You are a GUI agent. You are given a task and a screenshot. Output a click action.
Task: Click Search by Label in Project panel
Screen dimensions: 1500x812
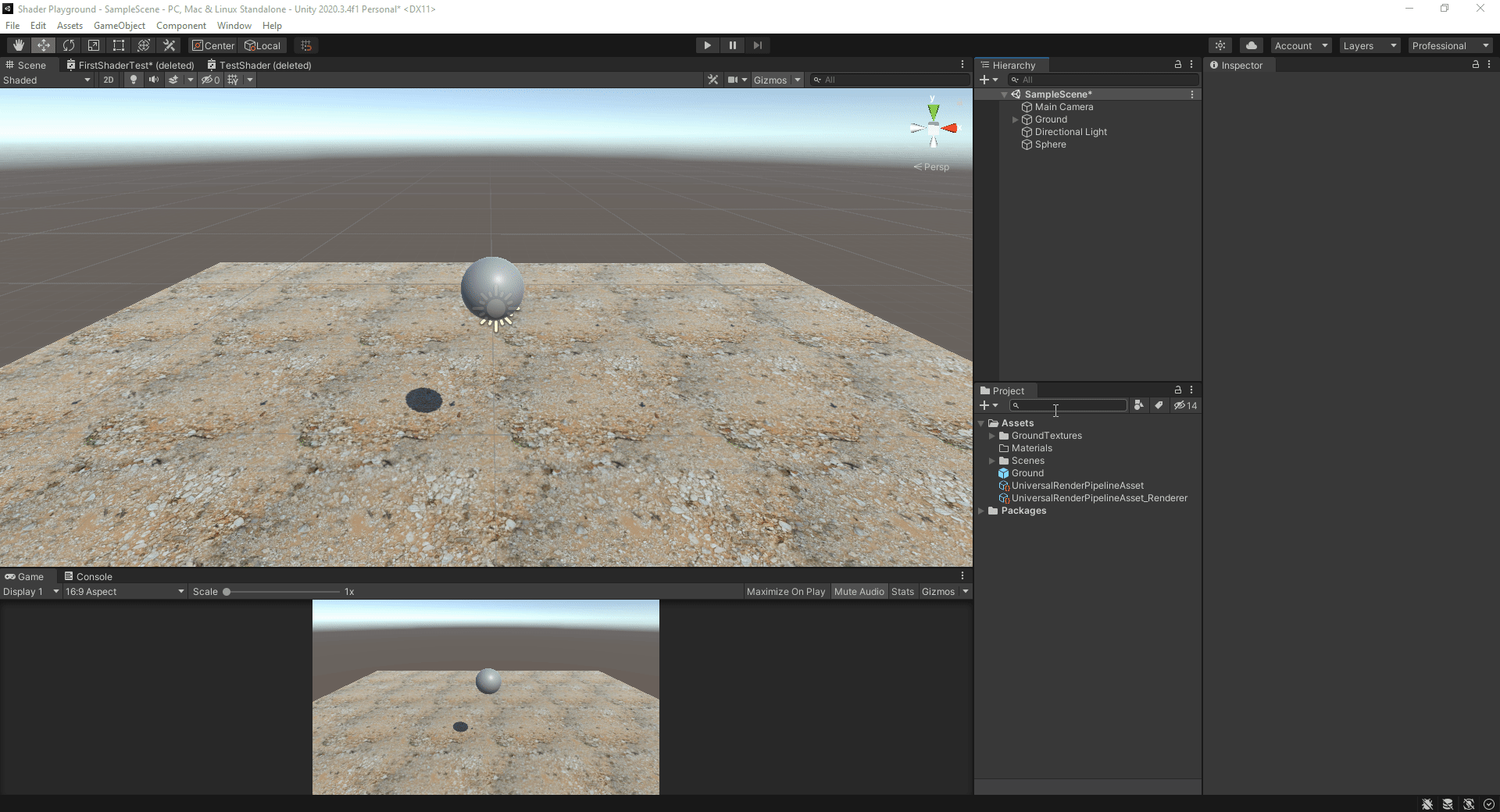pos(1159,405)
